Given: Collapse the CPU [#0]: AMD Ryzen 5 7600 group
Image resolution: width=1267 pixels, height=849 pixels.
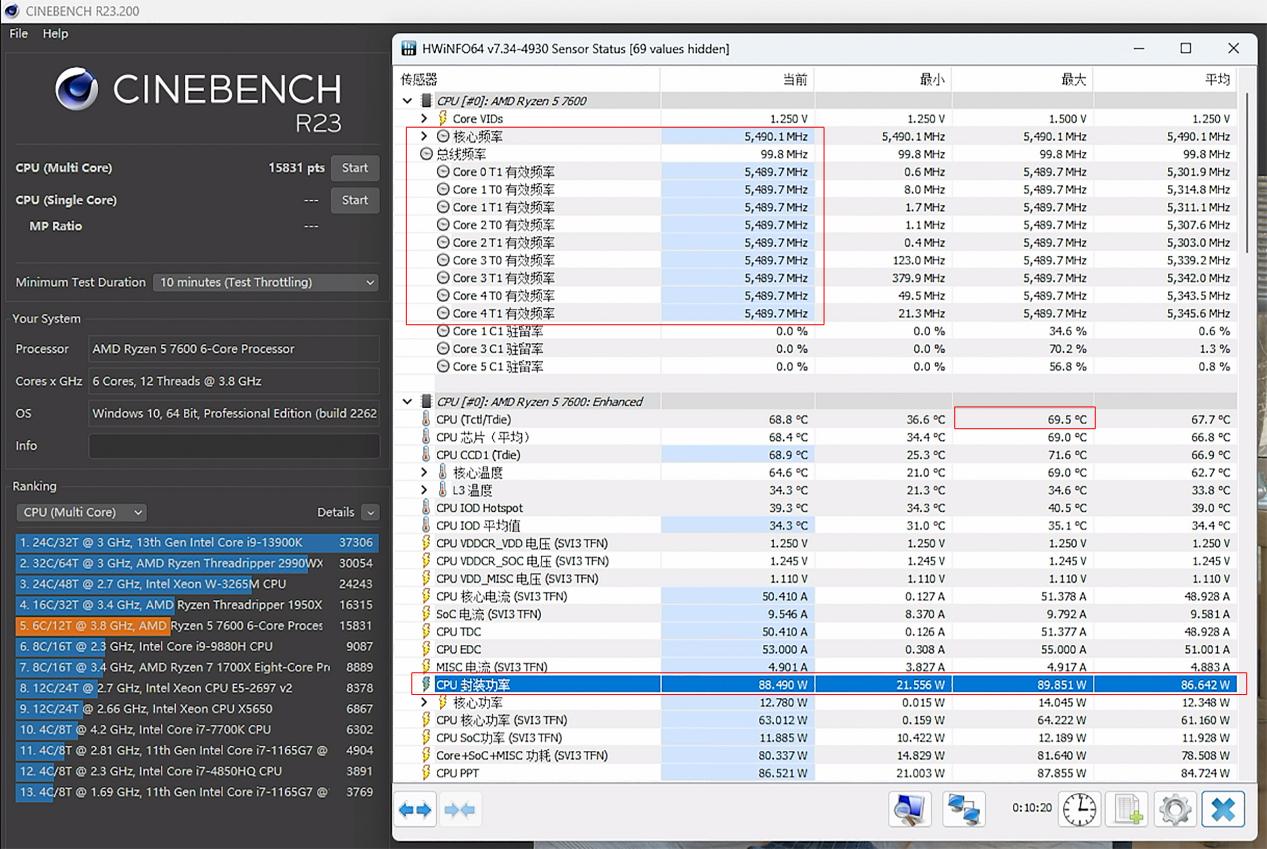Looking at the screenshot, I should (x=407, y=101).
